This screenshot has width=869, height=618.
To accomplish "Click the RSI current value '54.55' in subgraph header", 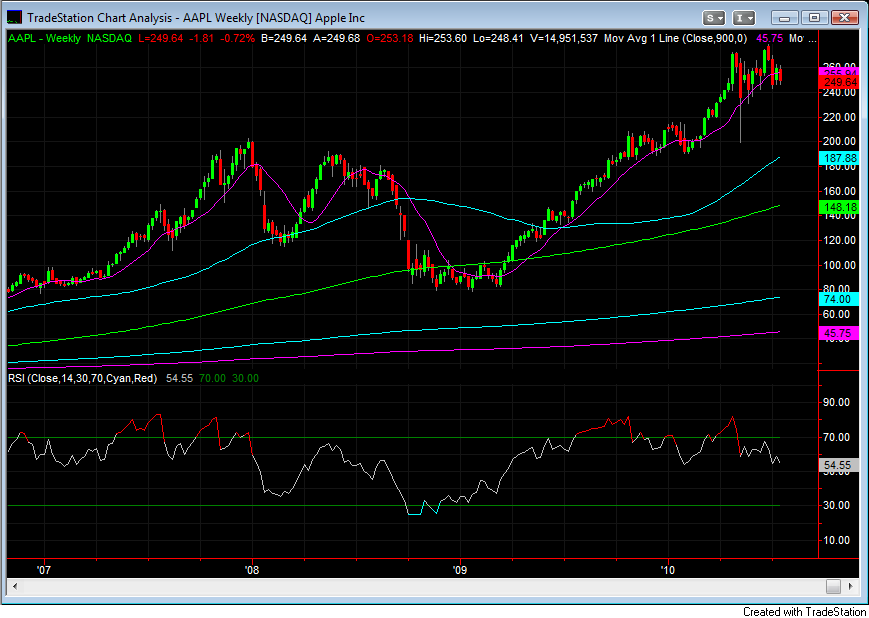I will pos(179,378).
